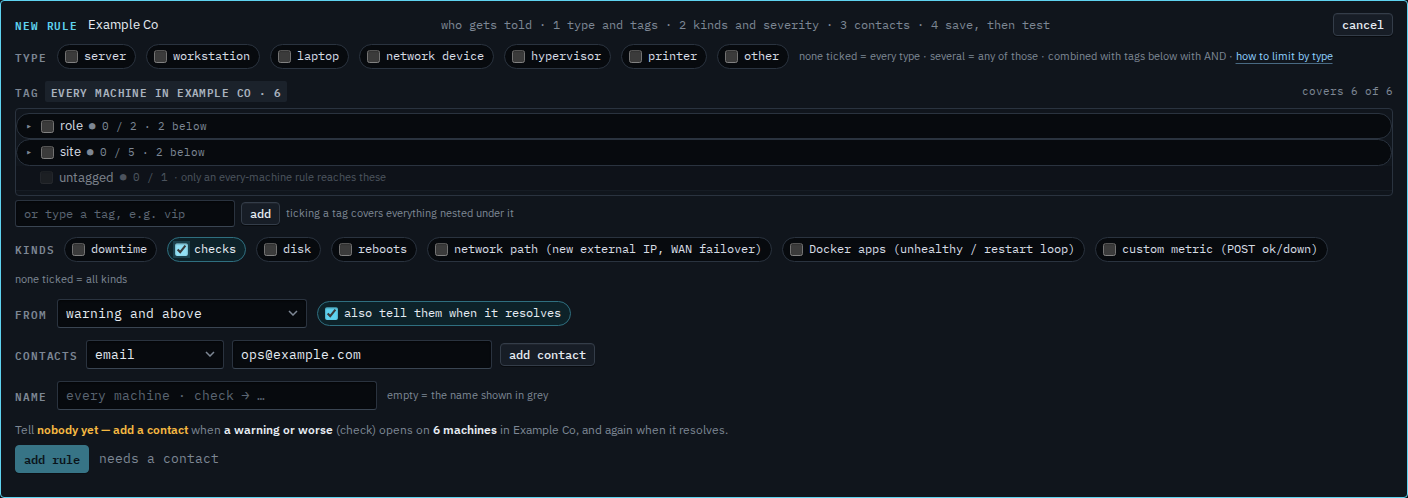Click the 'nobody yet — add a contact' text
This screenshot has height=498, width=1408.
pos(113,430)
